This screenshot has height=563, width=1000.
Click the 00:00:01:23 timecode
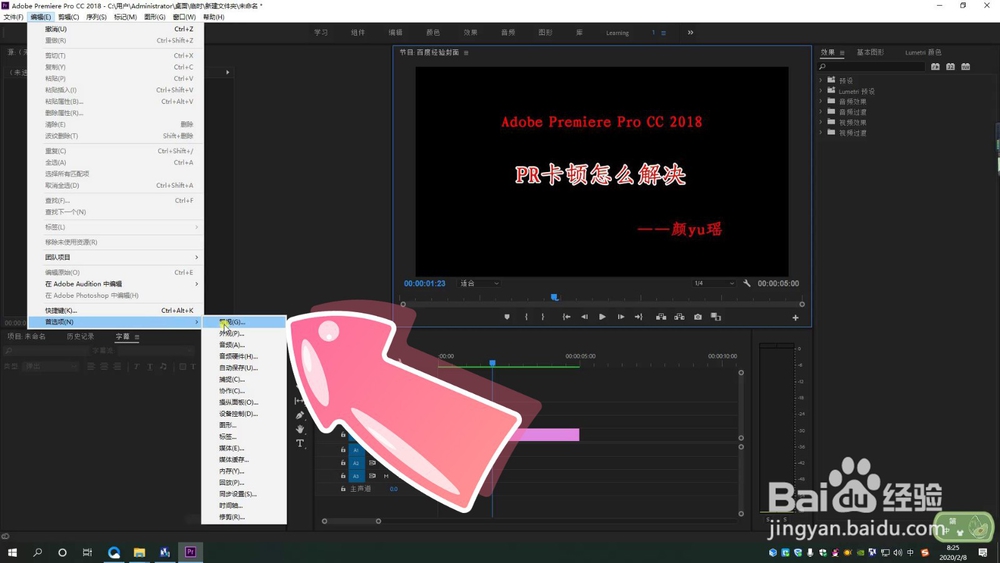[x=425, y=283]
